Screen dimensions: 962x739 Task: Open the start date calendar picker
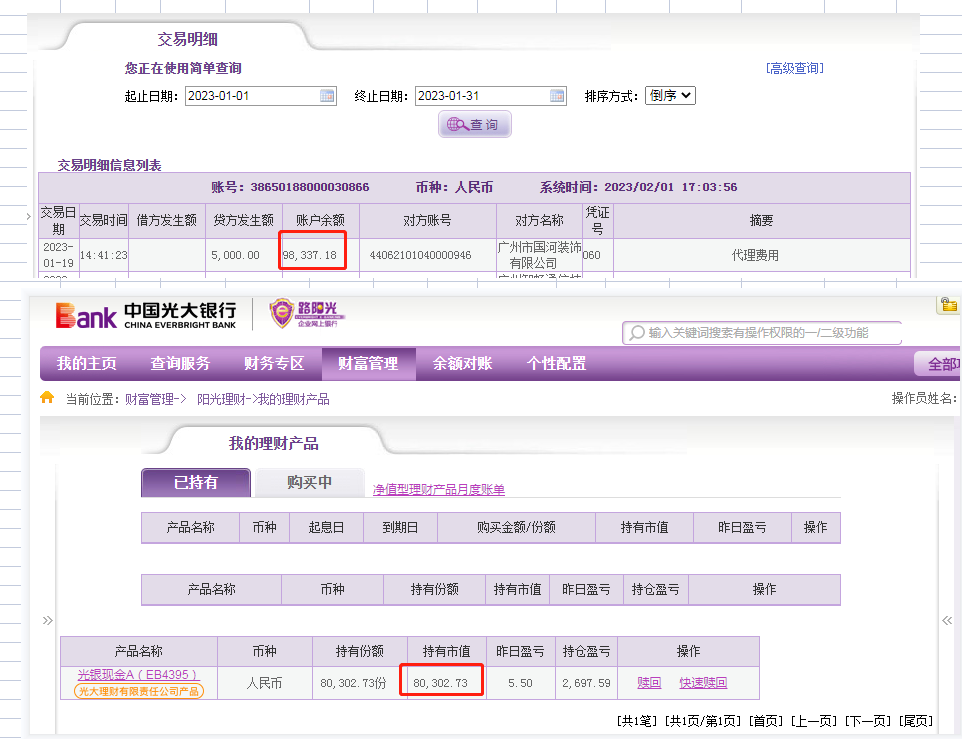(x=327, y=96)
